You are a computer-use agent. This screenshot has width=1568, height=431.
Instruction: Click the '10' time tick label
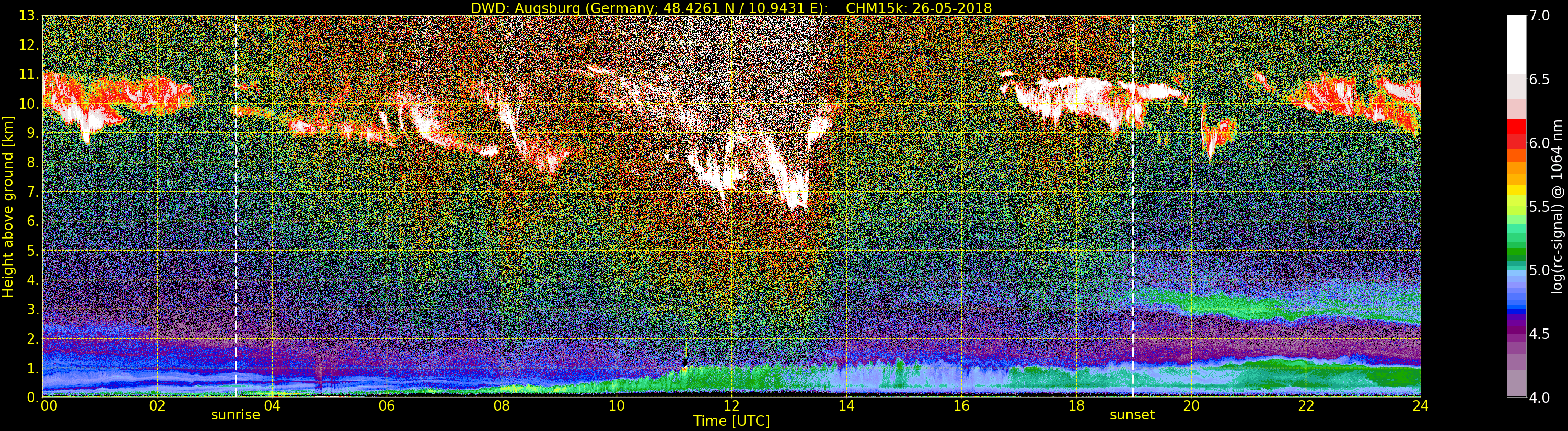tap(617, 405)
